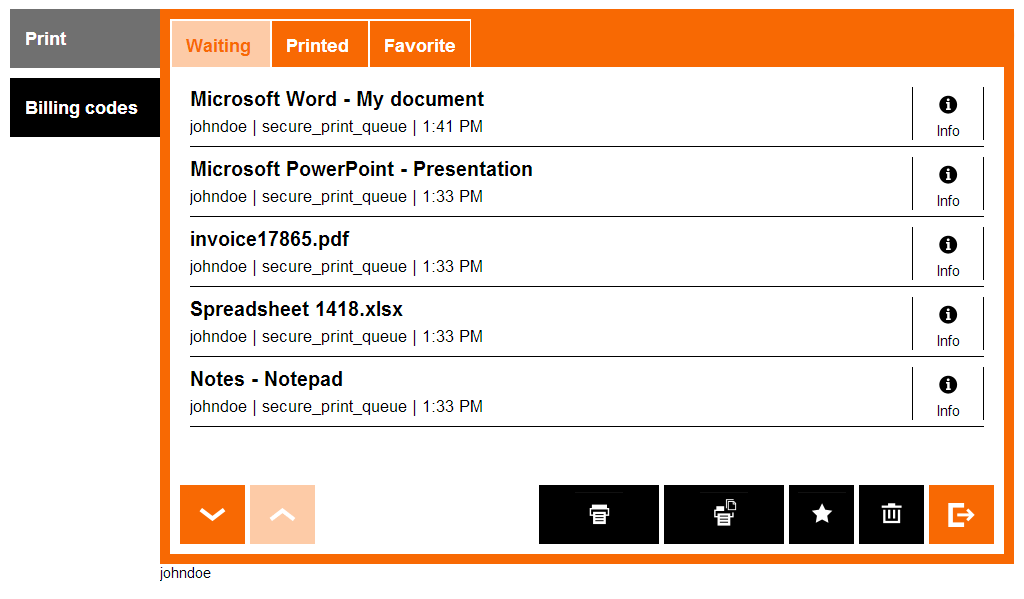The width and height of the screenshot is (1024, 599).
Task: Log out using the orange exit icon
Action: tap(960, 514)
